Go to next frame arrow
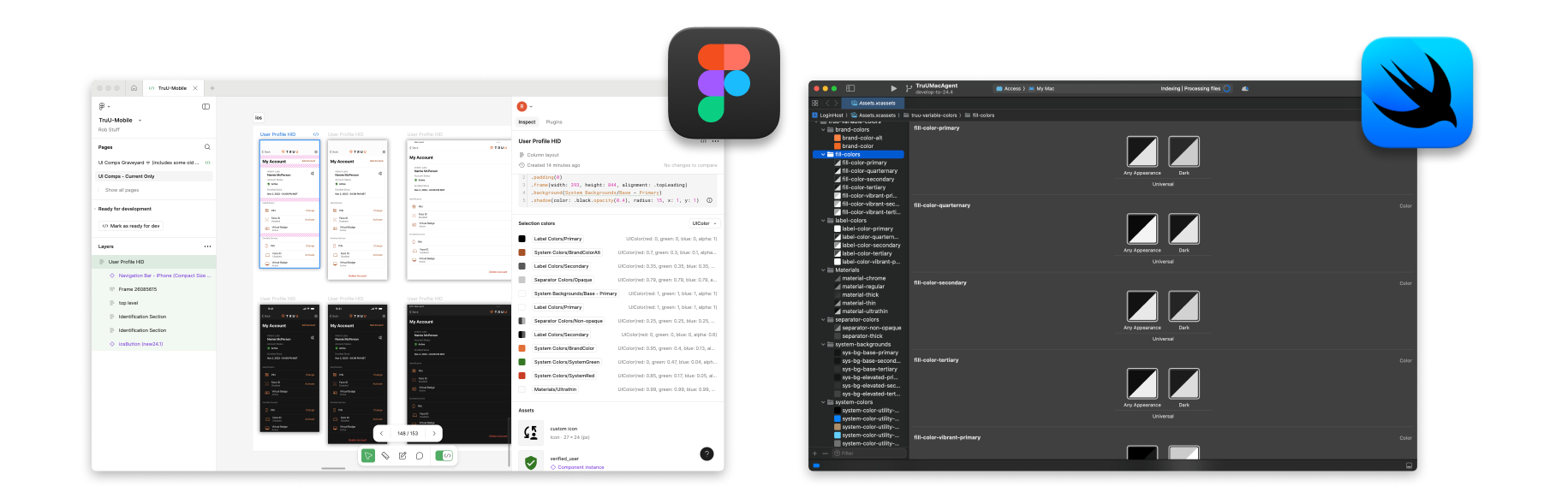The image size is (1568, 498). point(434,434)
